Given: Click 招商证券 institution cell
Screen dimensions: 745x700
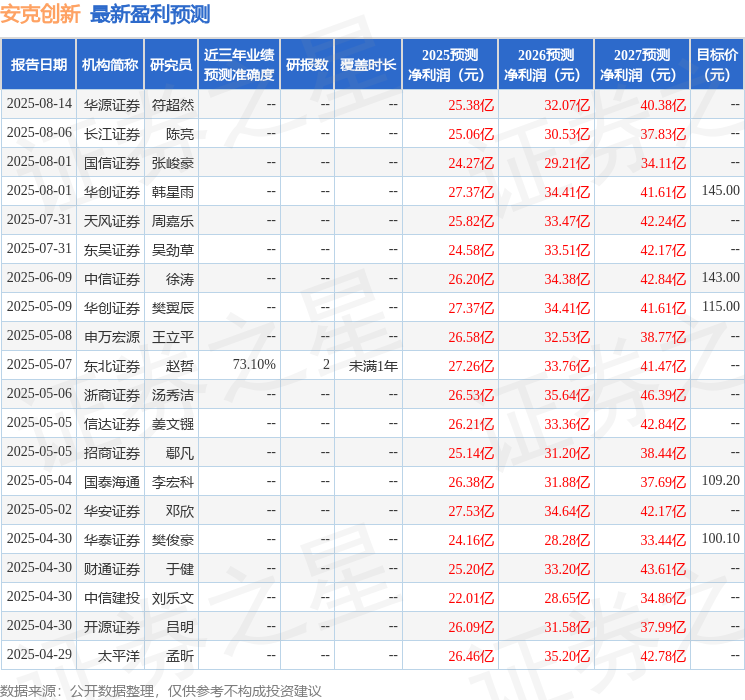Looking at the screenshot, I should coord(112,453).
